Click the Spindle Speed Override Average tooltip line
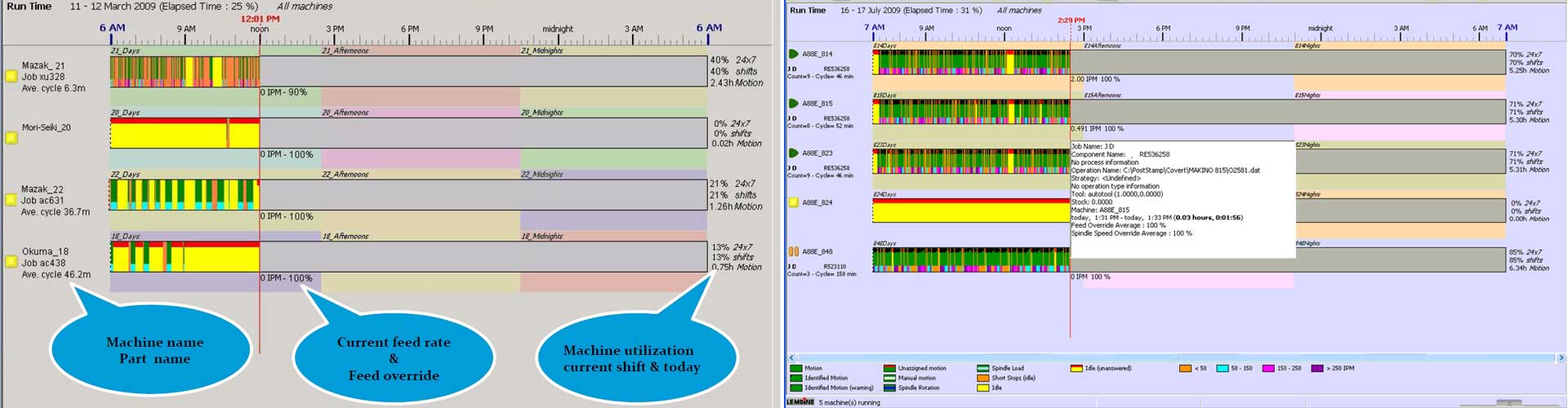This screenshot has height=408, width=1568. point(1131,233)
